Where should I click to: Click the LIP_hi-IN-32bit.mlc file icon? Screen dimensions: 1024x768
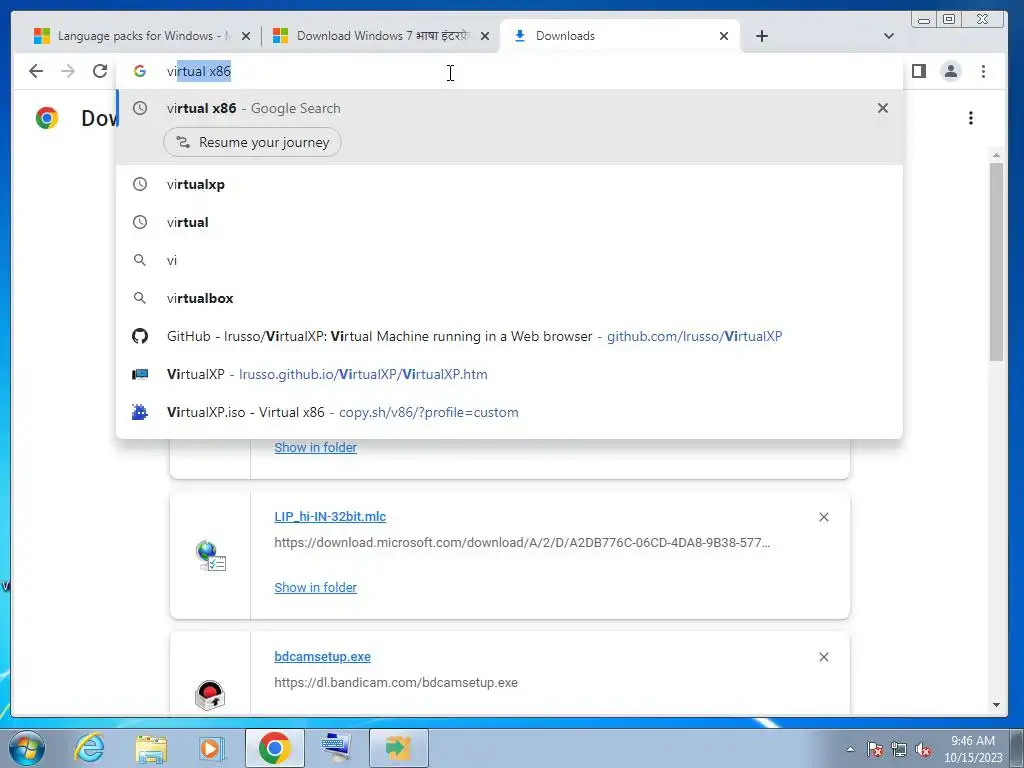210,556
